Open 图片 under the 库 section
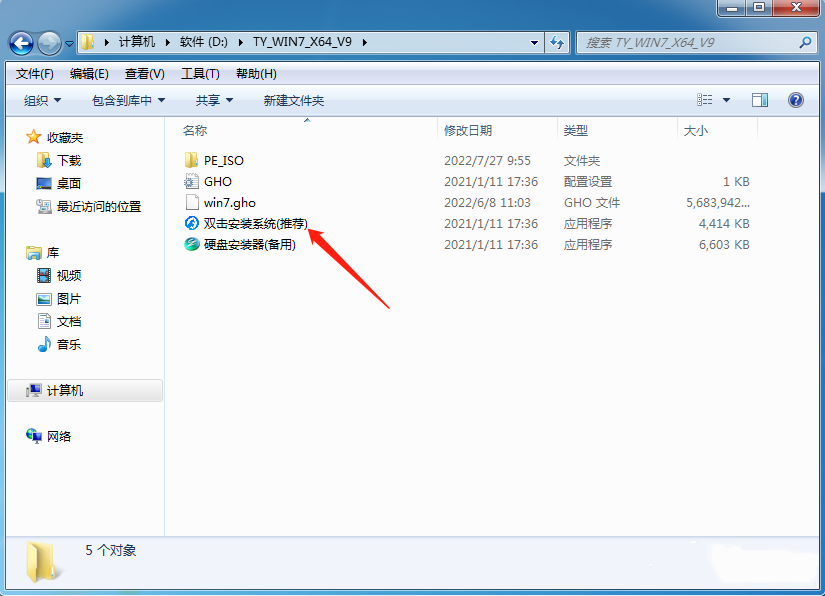This screenshot has width=825, height=596. coord(64,298)
